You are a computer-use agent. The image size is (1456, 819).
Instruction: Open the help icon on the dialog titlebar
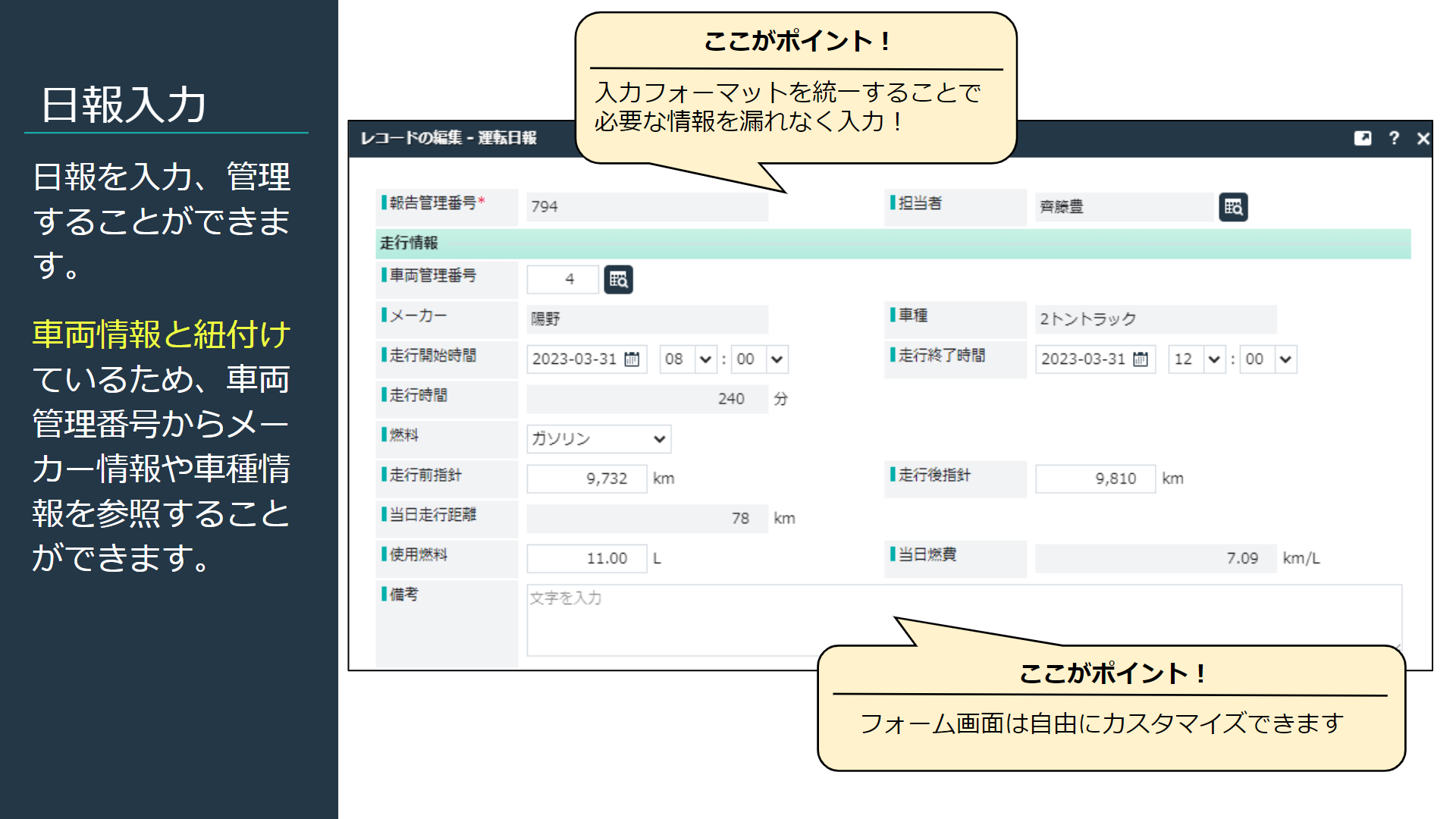(1394, 139)
